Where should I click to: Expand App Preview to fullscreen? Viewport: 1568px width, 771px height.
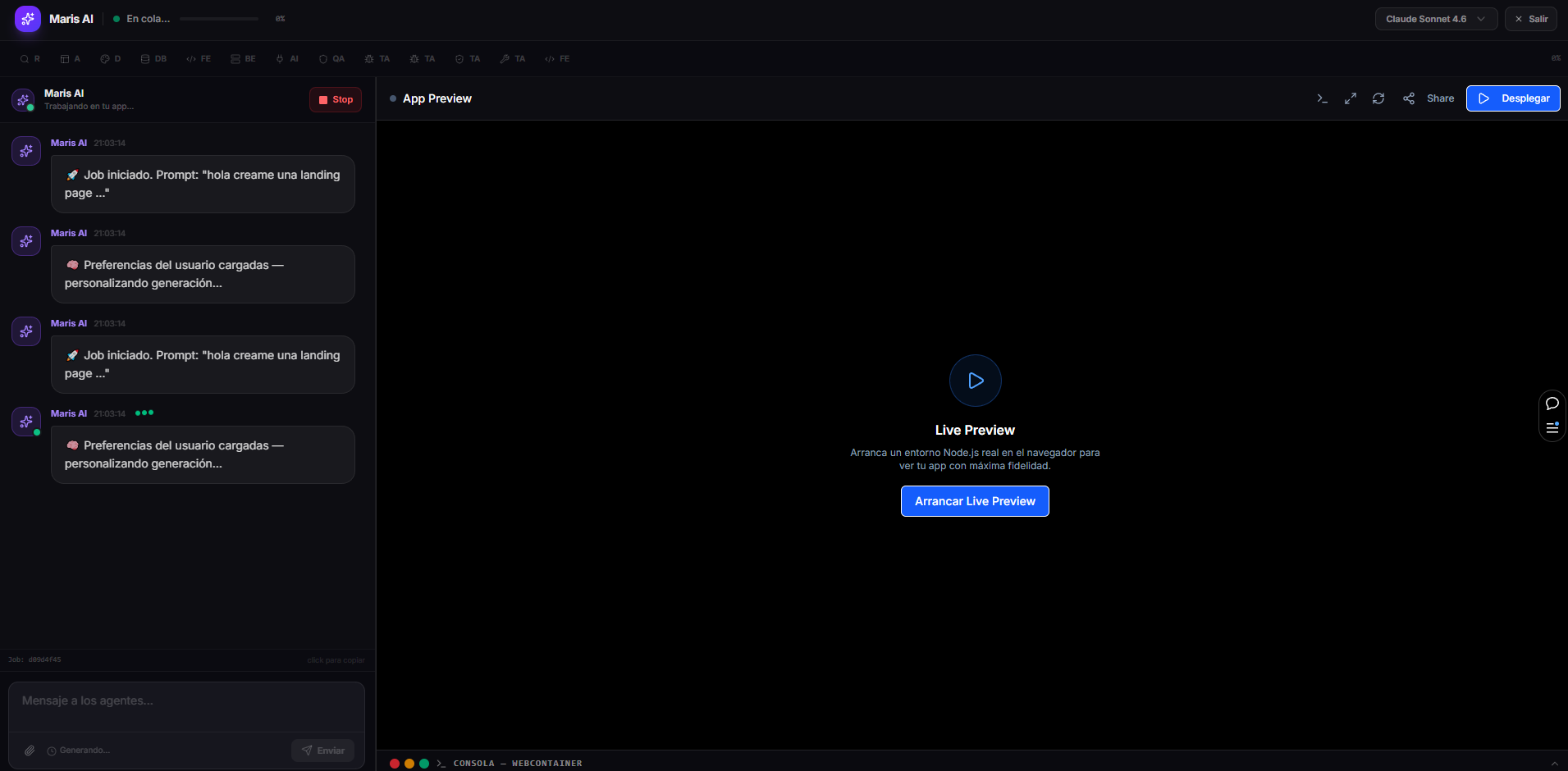1350,98
